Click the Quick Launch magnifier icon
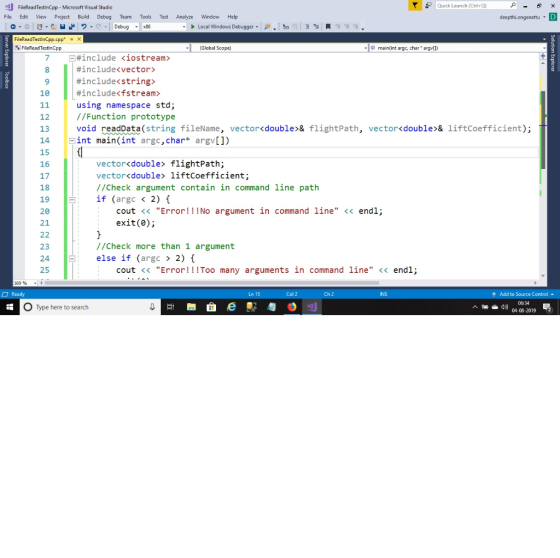This screenshot has width=560, height=558. [513, 5]
